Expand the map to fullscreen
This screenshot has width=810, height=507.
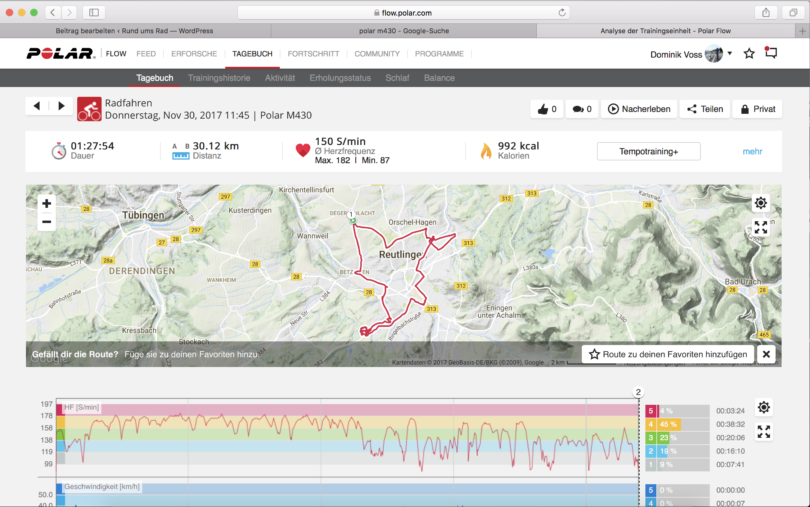point(761,227)
